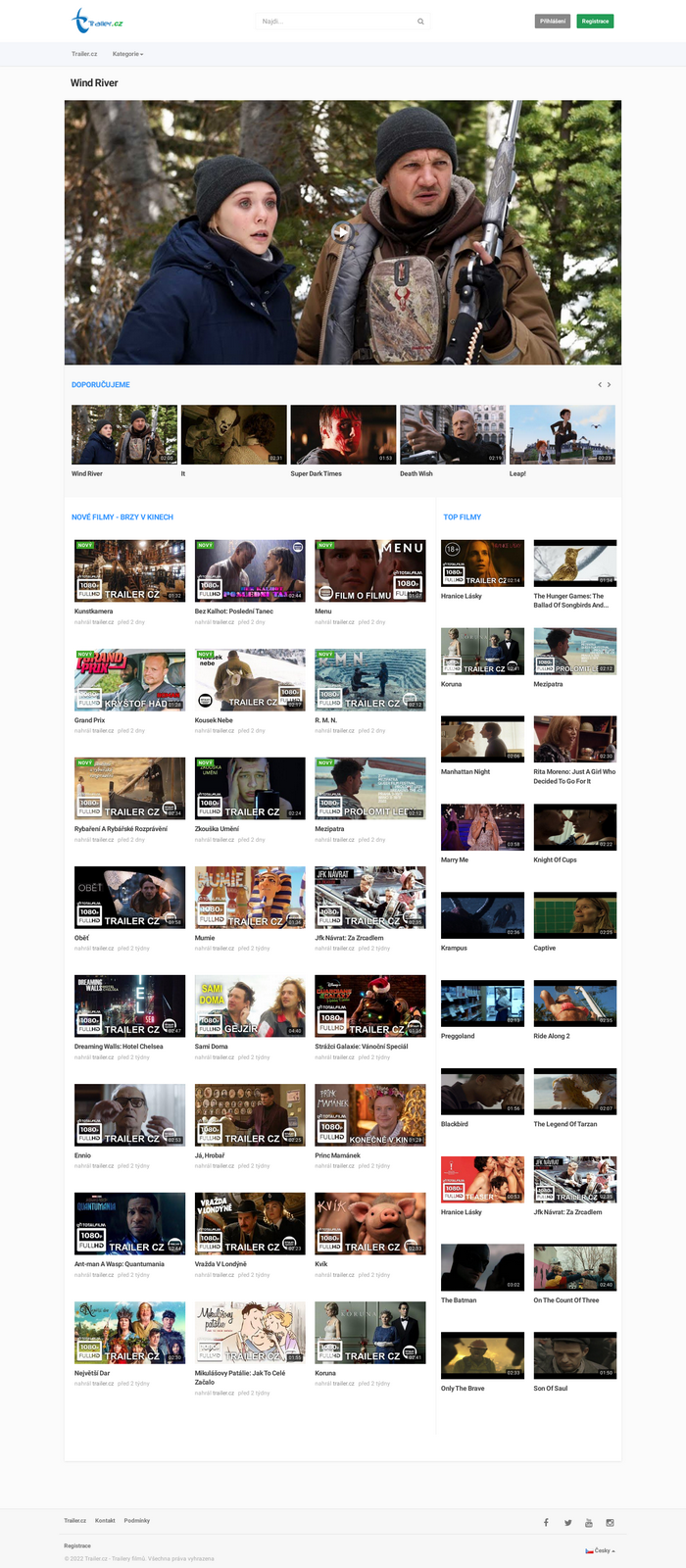The height and width of the screenshot is (1568, 686).
Task: Open Princ Mamánek trailer thumbnail
Action: 370,1114
